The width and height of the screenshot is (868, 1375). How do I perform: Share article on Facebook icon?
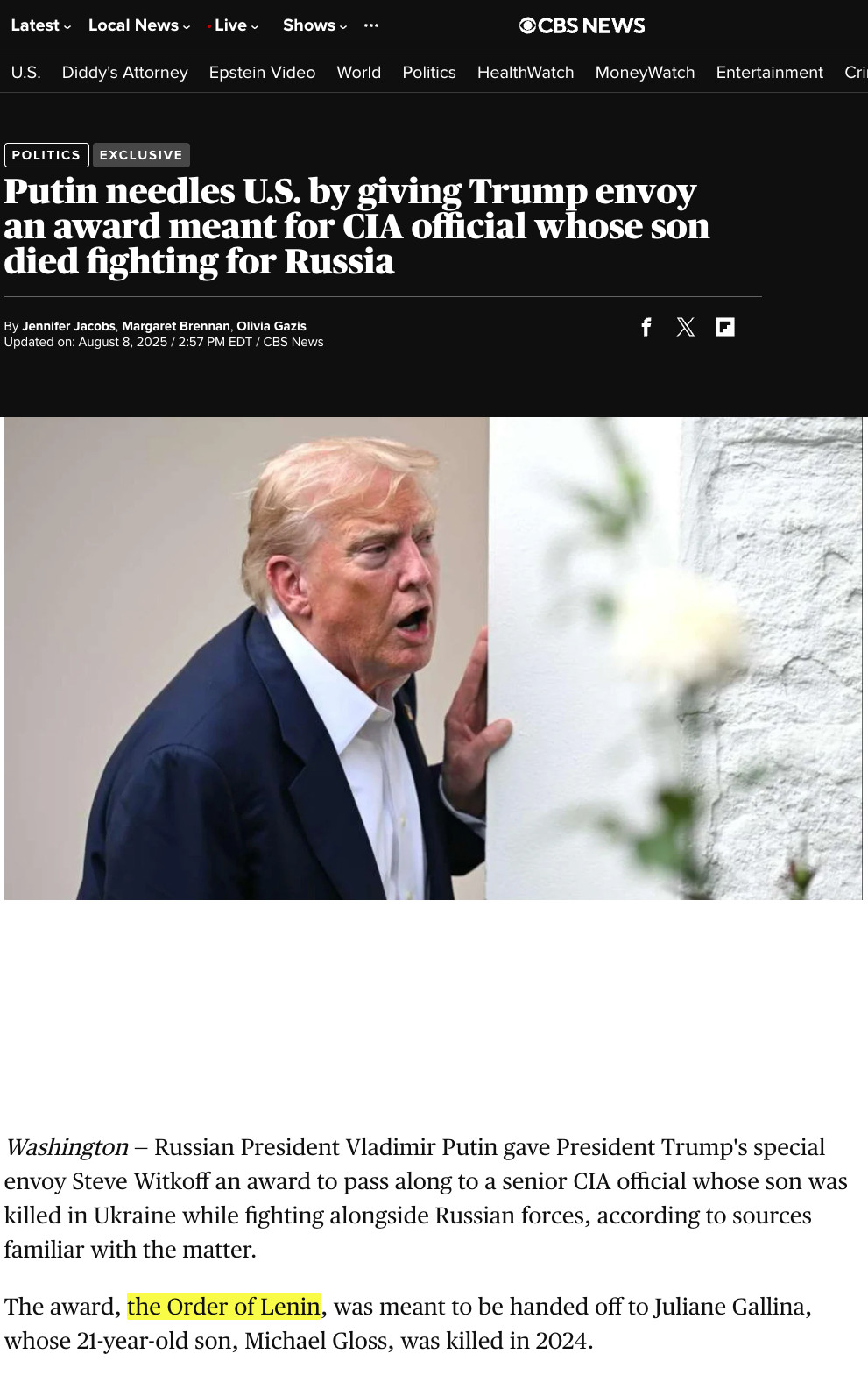point(646,327)
